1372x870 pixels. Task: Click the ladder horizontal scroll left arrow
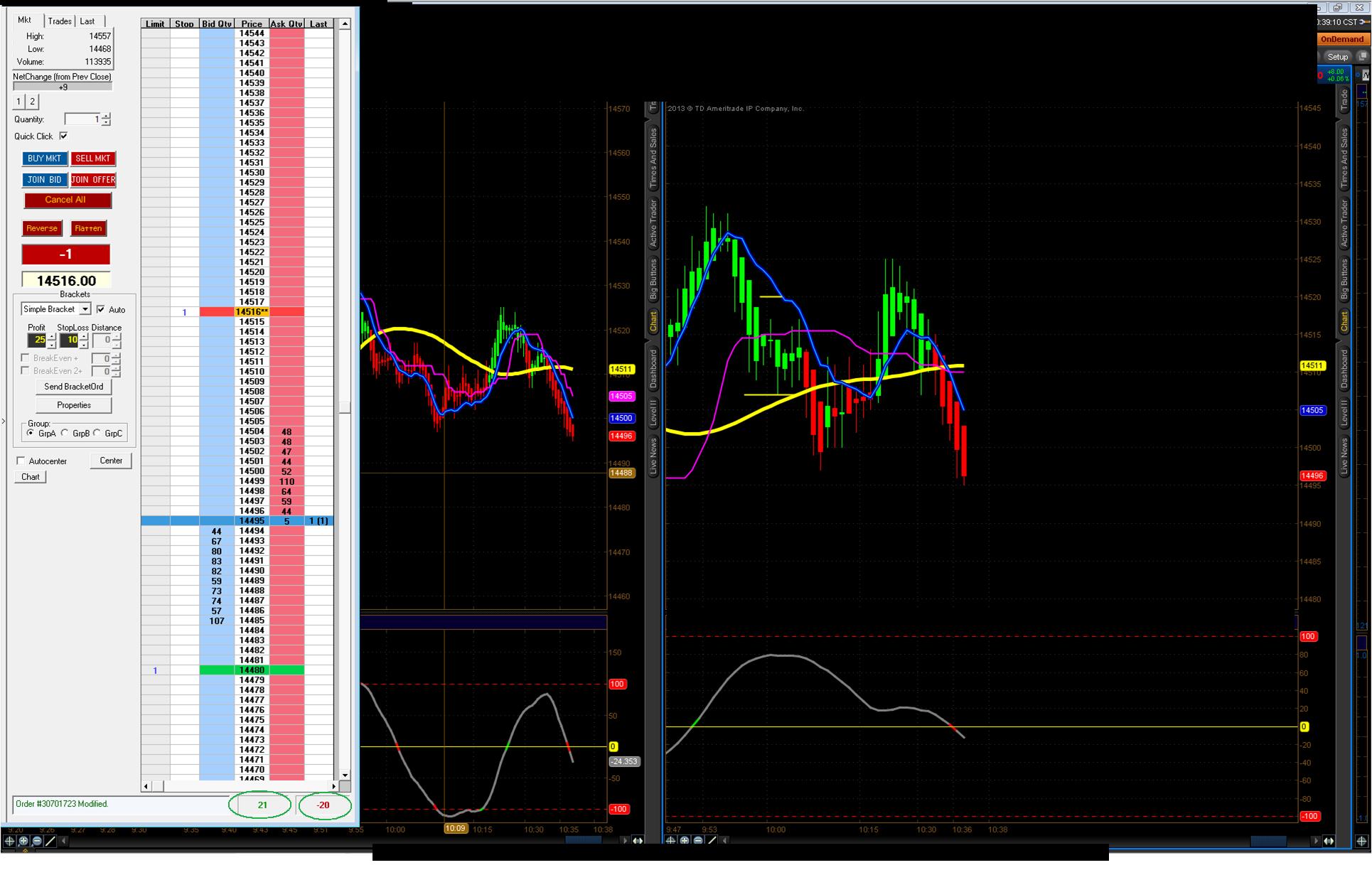(146, 786)
